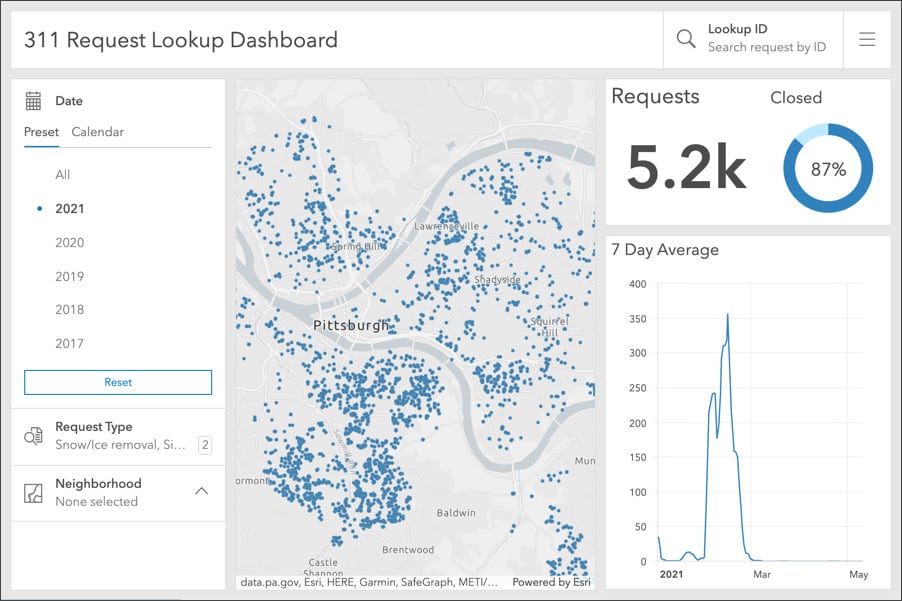Click the Powered by Esri link
Image resolution: width=902 pixels, height=601 pixels.
(551, 582)
